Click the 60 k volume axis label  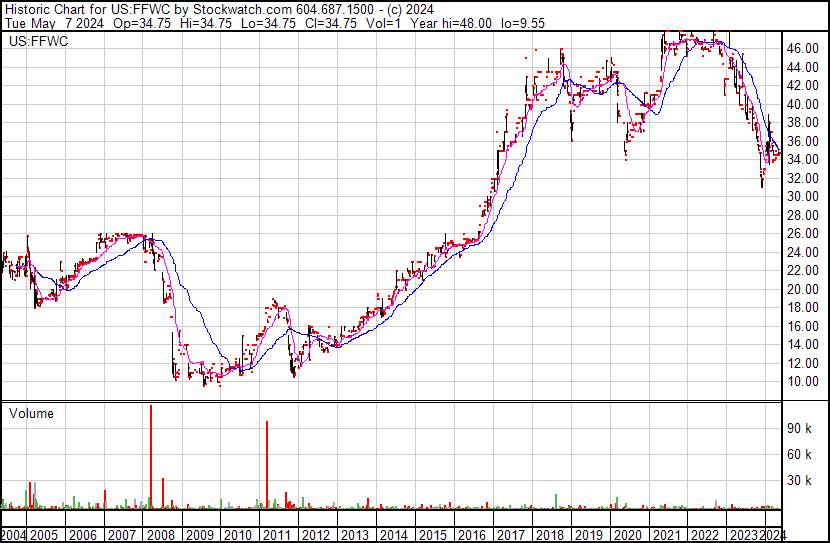[x=800, y=455]
